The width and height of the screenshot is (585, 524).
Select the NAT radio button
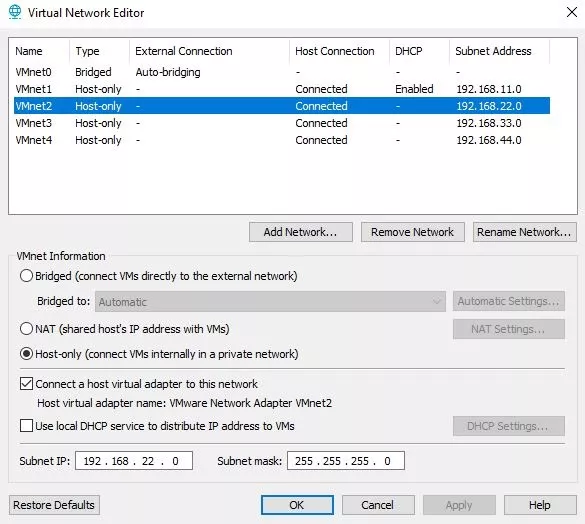click(x=26, y=329)
